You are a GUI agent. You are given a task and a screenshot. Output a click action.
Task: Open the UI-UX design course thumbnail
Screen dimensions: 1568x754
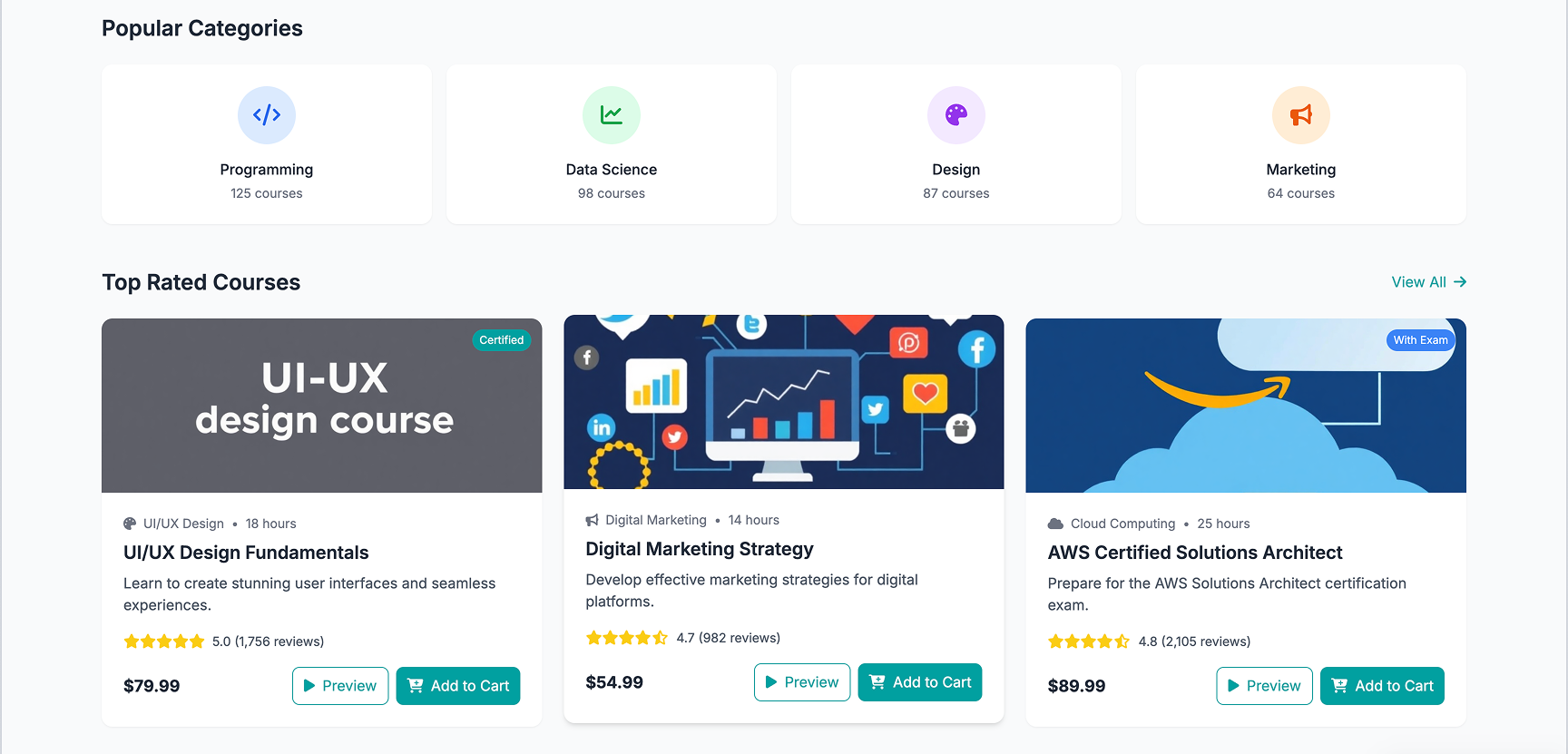pos(322,406)
